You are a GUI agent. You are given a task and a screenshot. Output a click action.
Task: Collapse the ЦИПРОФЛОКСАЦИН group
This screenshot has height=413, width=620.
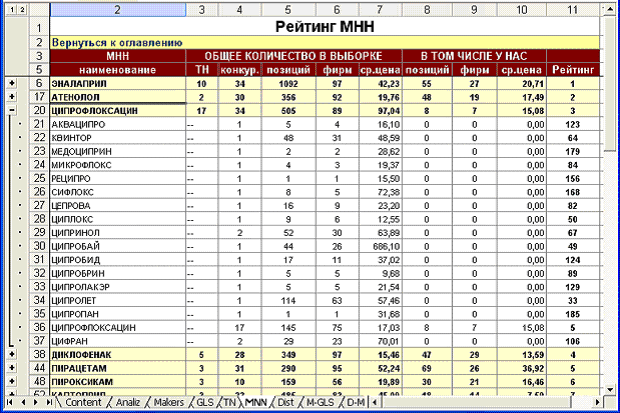coord(12,110)
